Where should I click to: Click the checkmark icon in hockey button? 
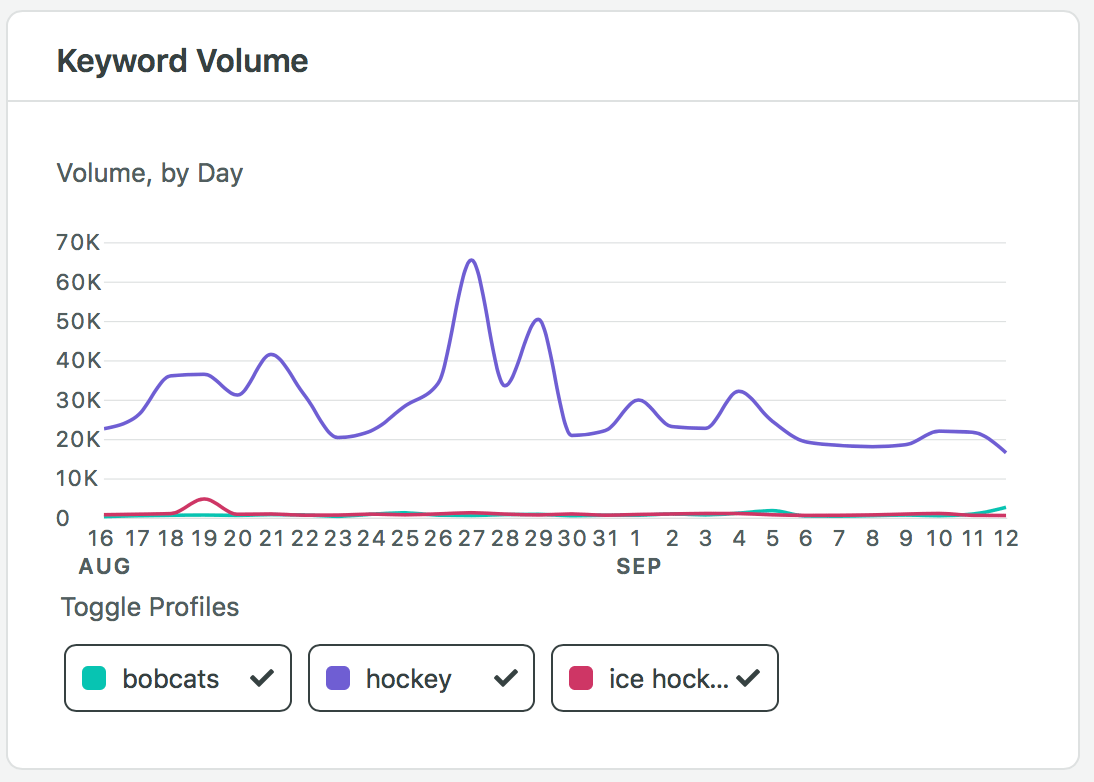[505, 679]
